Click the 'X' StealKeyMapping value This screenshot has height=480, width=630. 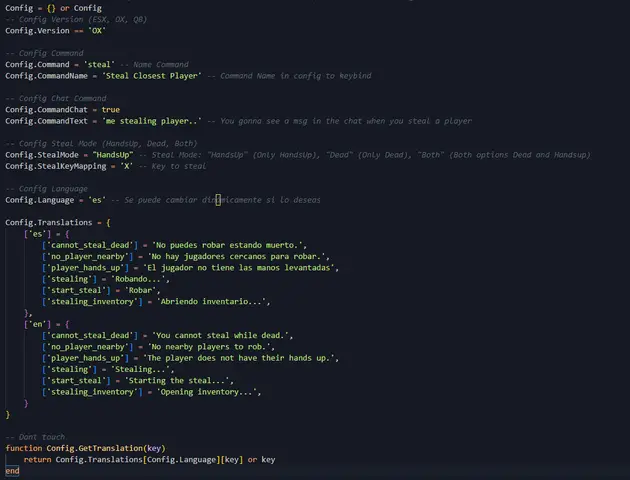(x=127, y=166)
